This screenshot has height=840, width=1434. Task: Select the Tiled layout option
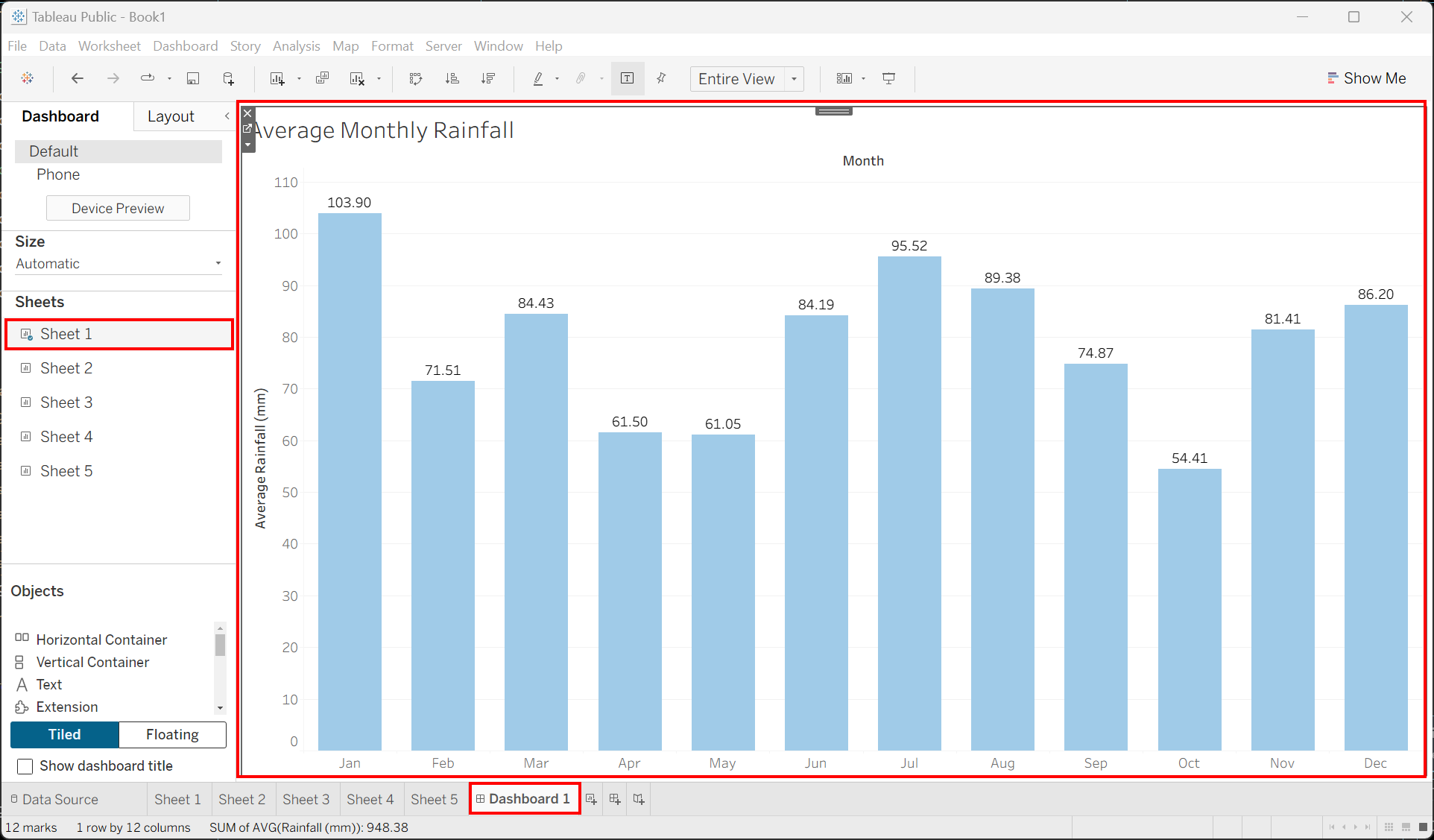65,734
